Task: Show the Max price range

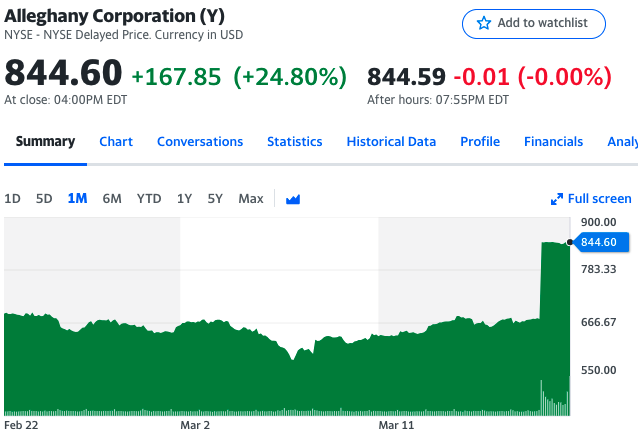Action: click(x=251, y=199)
